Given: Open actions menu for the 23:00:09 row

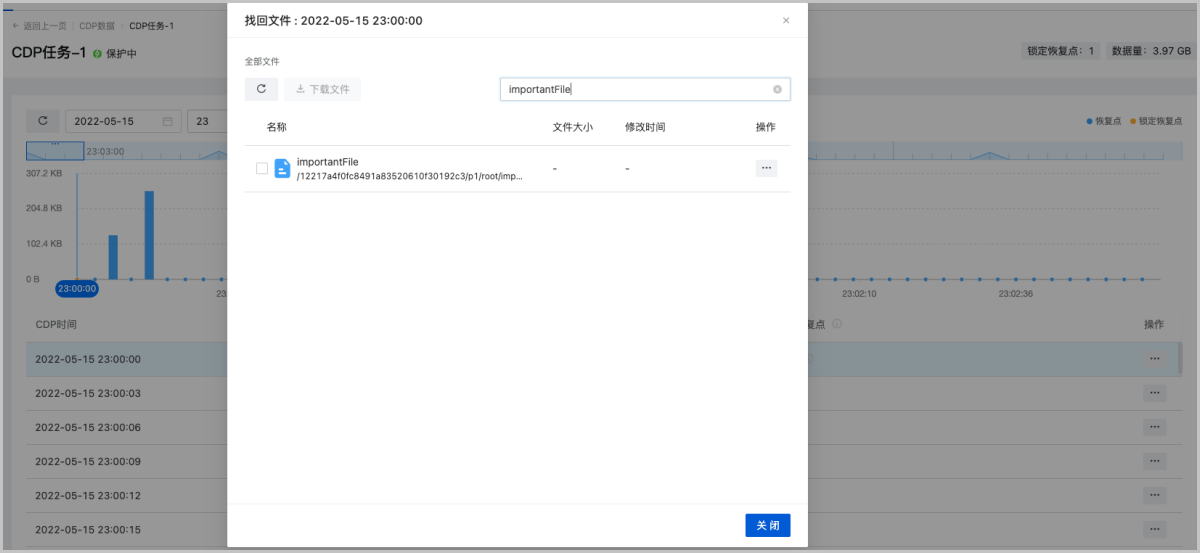Looking at the screenshot, I should 1154,461.
